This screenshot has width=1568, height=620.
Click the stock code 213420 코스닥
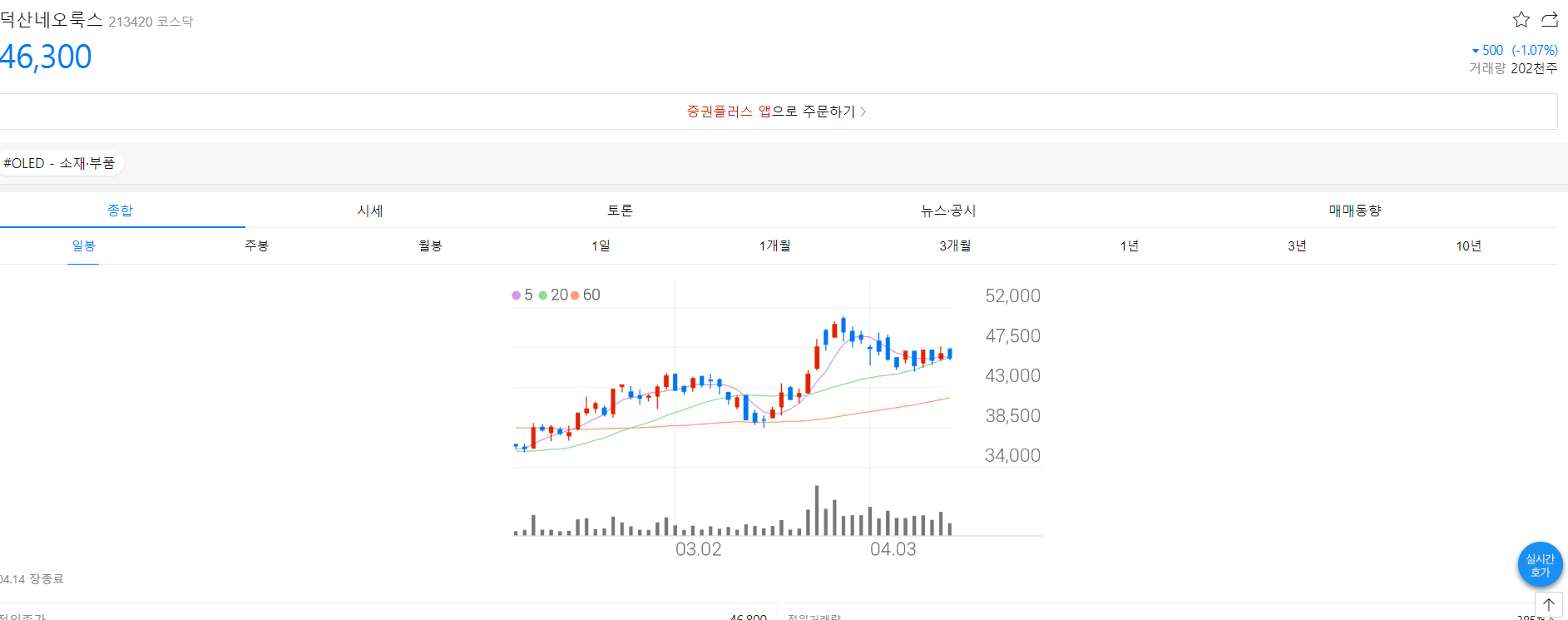tap(151, 22)
